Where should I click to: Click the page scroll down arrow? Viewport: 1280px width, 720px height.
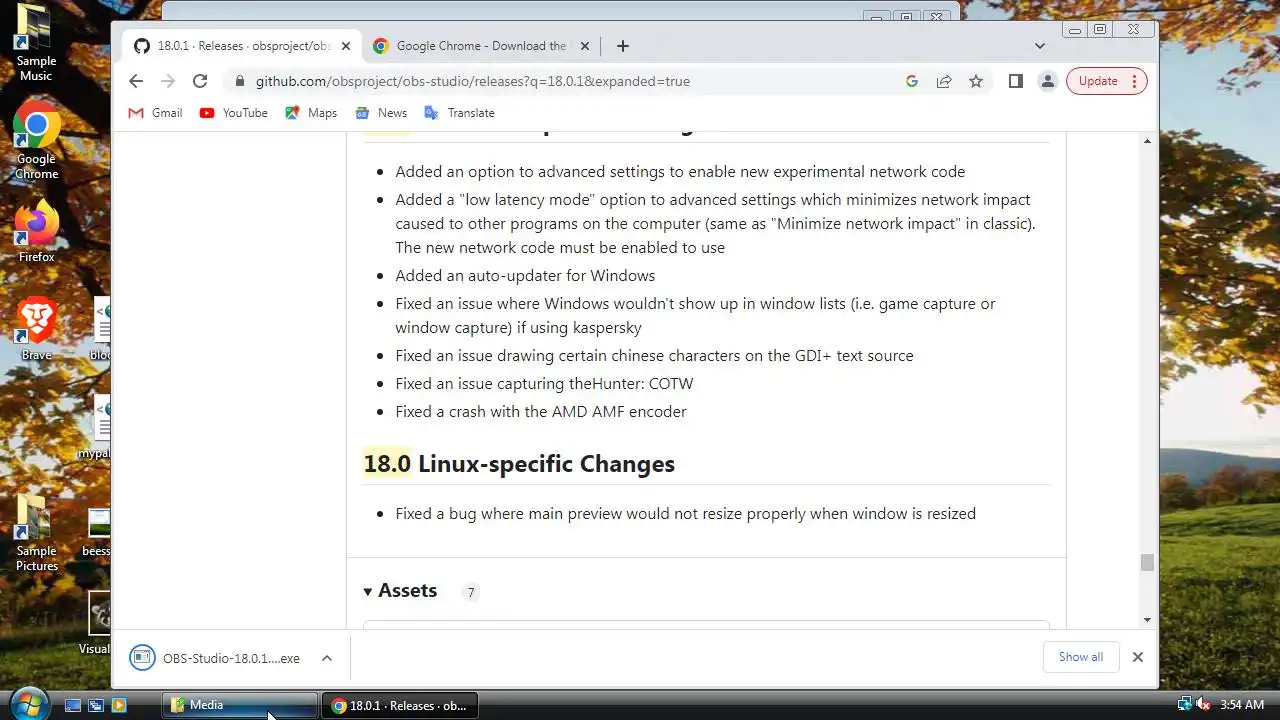1147,620
